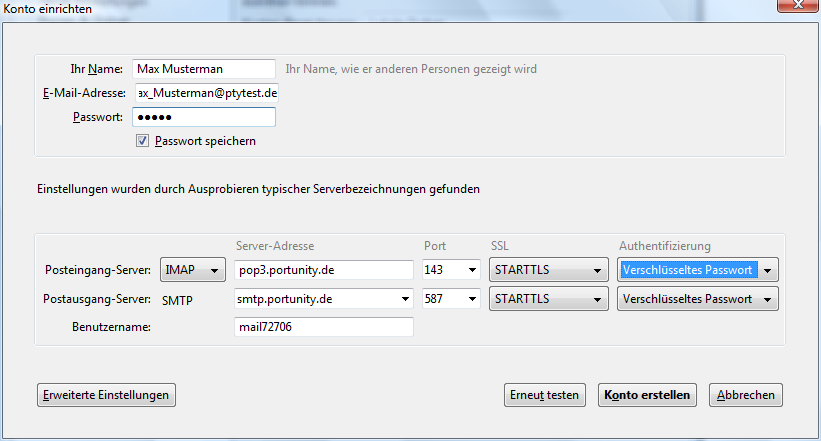The image size is (821, 441).
Task: Expand the outgoing port 587 dropdown
Action: pos(452,299)
